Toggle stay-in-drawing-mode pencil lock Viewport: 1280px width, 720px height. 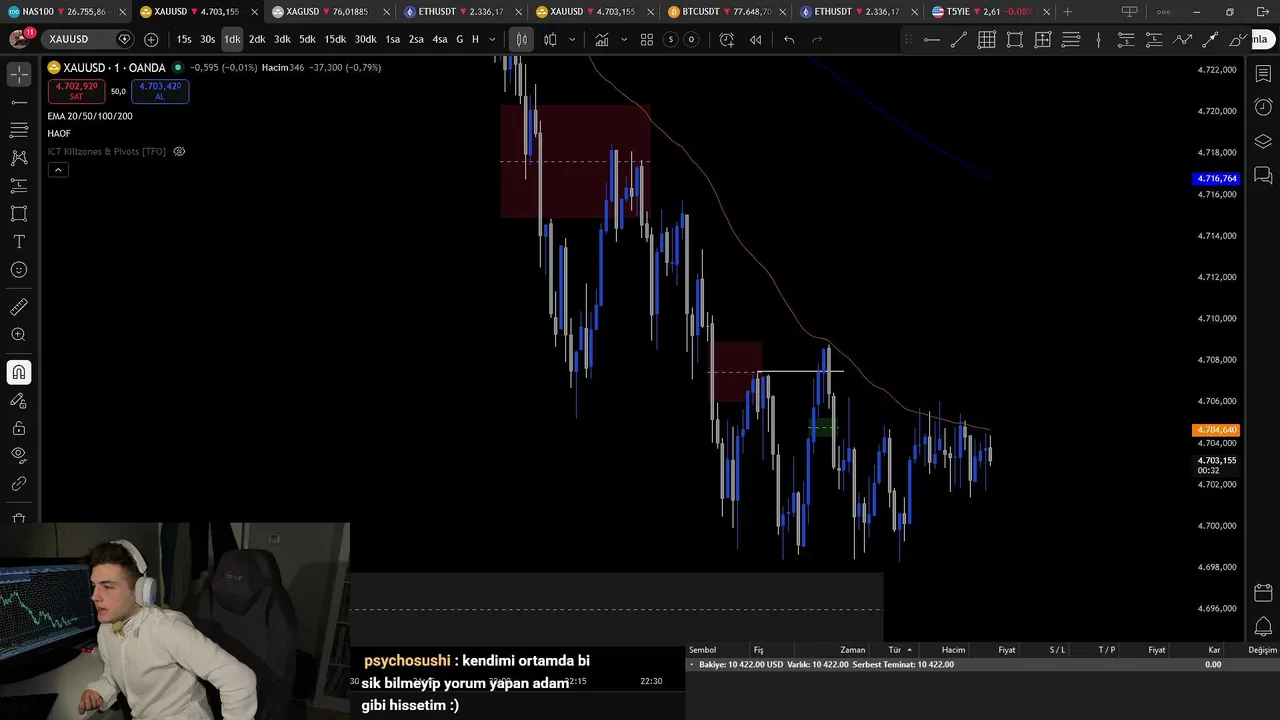pos(19,400)
